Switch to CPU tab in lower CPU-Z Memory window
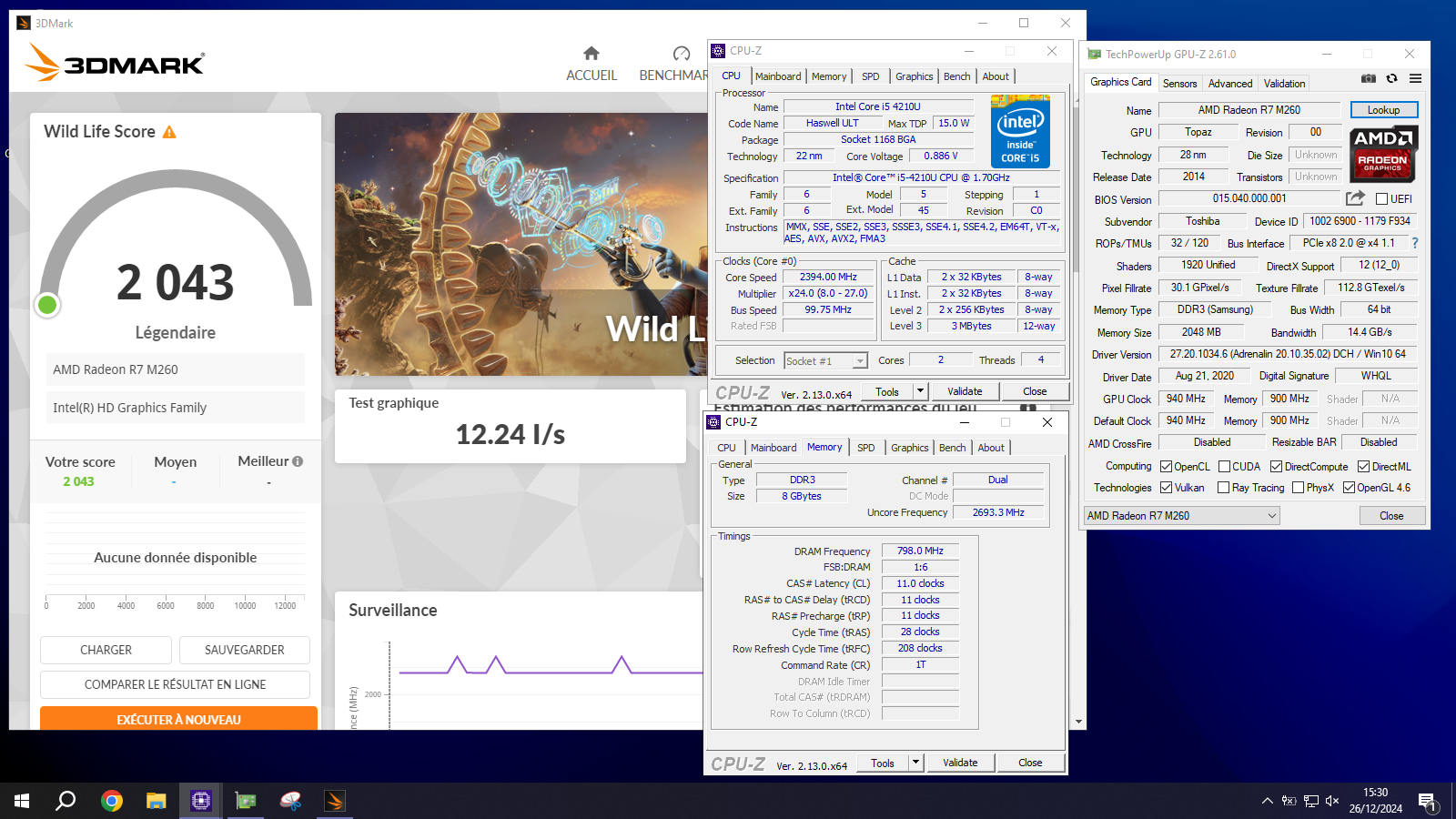1456x819 pixels. (x=726, y=448)
